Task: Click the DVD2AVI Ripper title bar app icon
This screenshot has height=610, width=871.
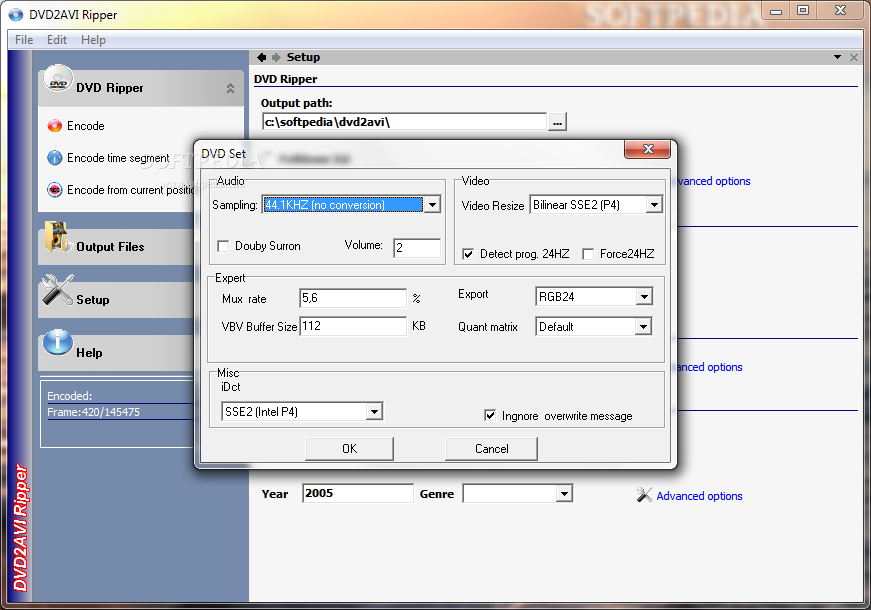Action: 16,15
